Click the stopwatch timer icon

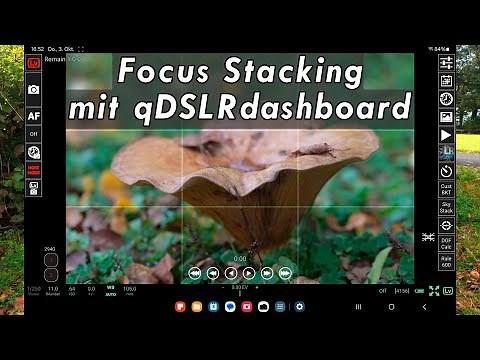pos(446,171)
